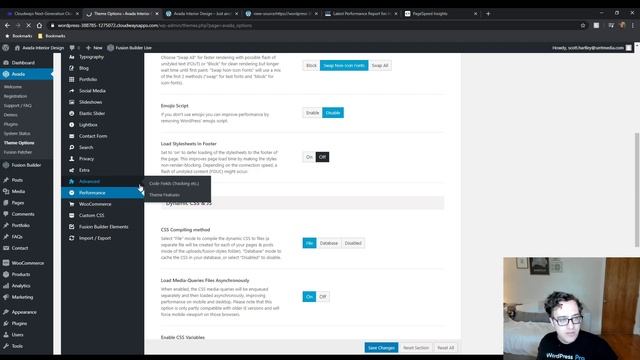The width and height of the screenshot is (640, 360).
Task: Click the Privacy section icon
Action: (72, 159)
